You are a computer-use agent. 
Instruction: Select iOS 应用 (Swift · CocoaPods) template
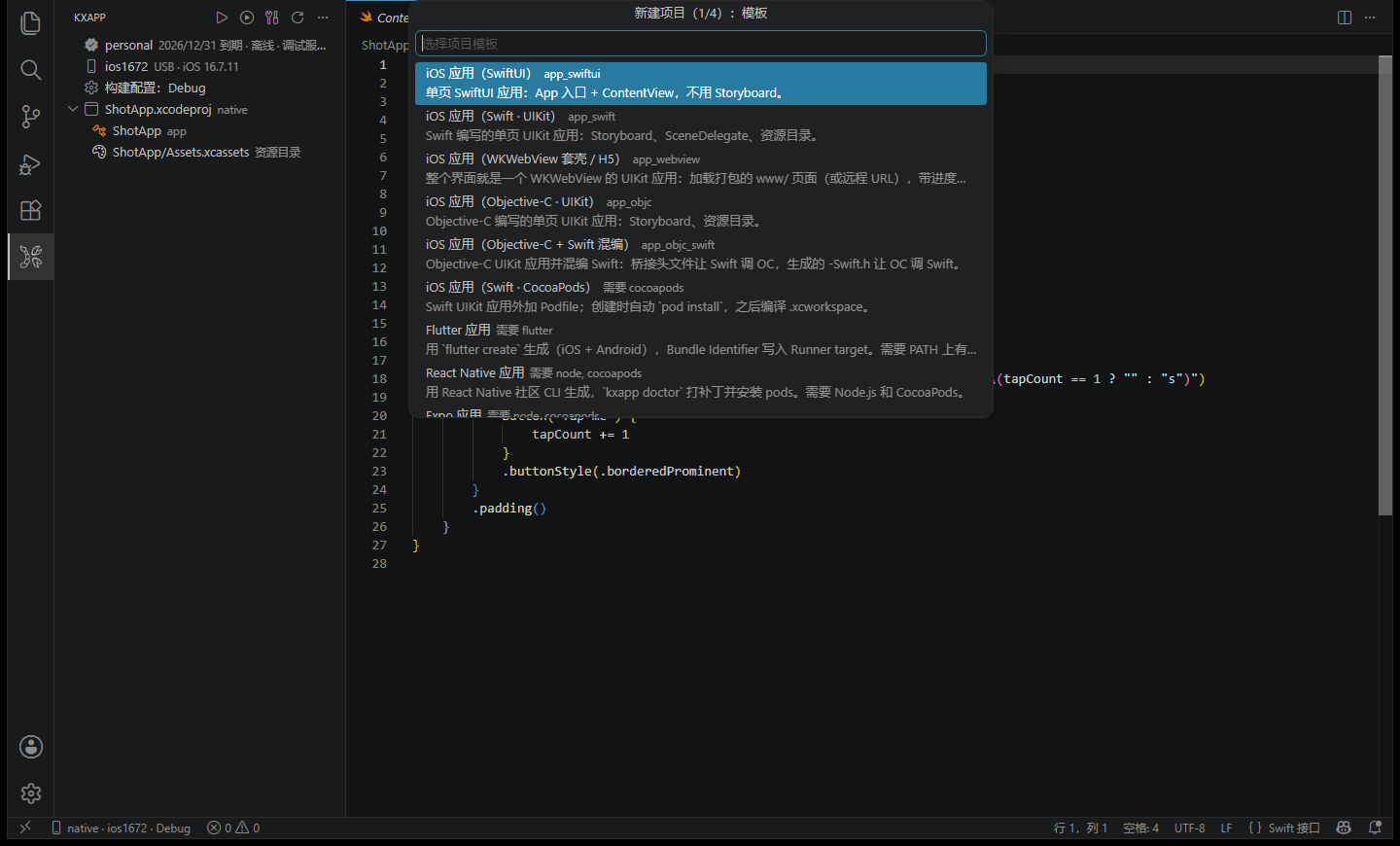click(701, 298)
